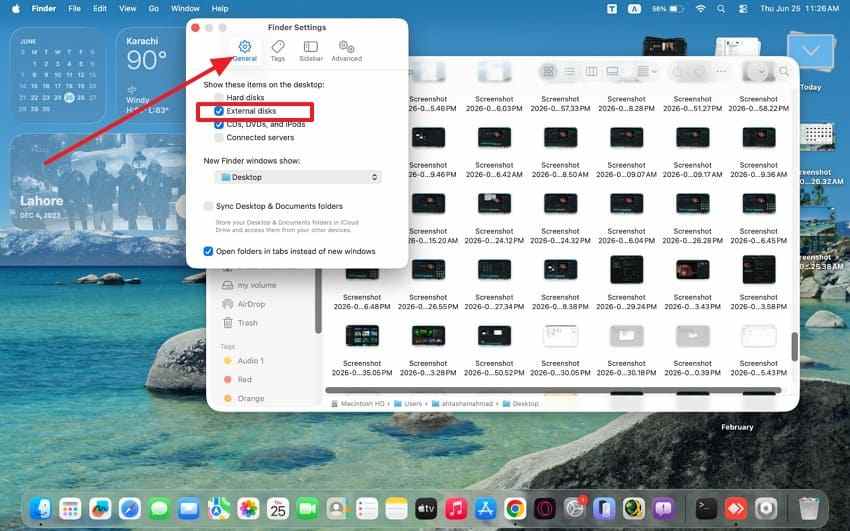Click the menu bar date and time
Image resolution: width=850 pixels, height=531 pixels.
(799, 9)
